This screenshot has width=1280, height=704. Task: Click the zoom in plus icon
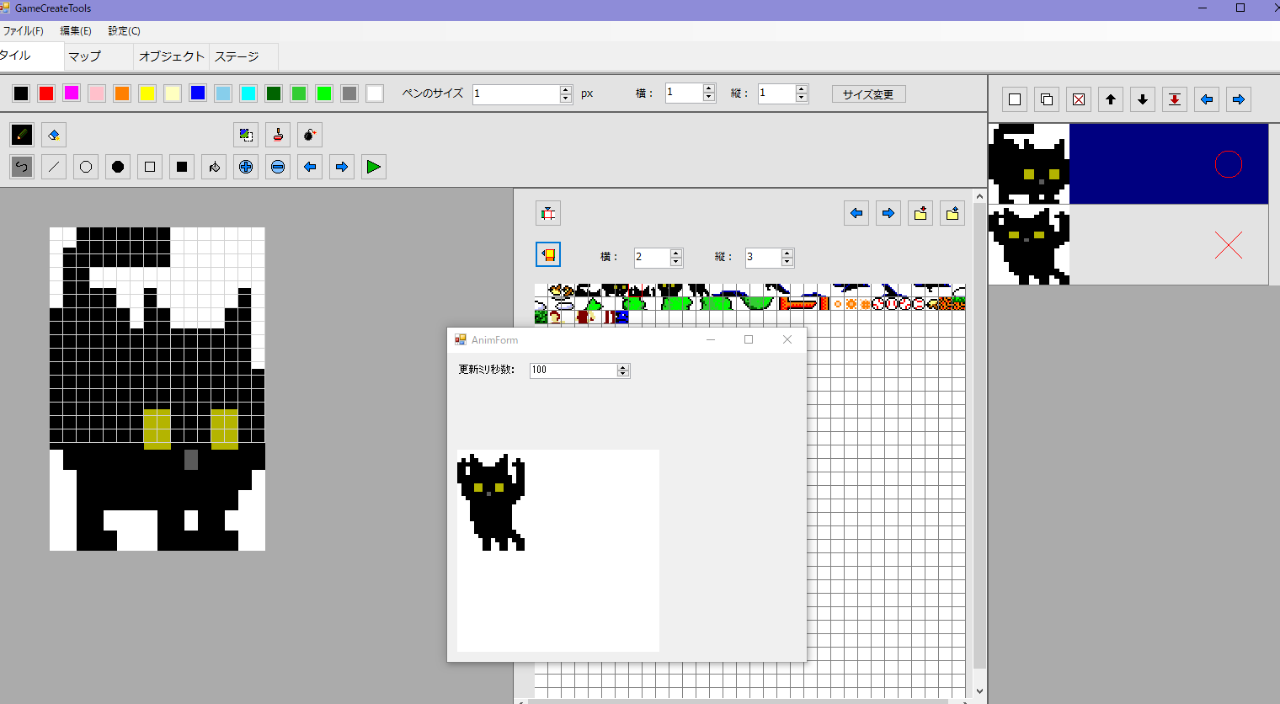(246, 167)
